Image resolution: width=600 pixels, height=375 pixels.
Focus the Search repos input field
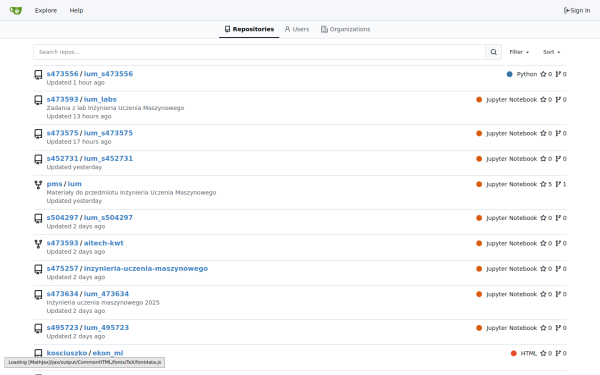[259, 52]
